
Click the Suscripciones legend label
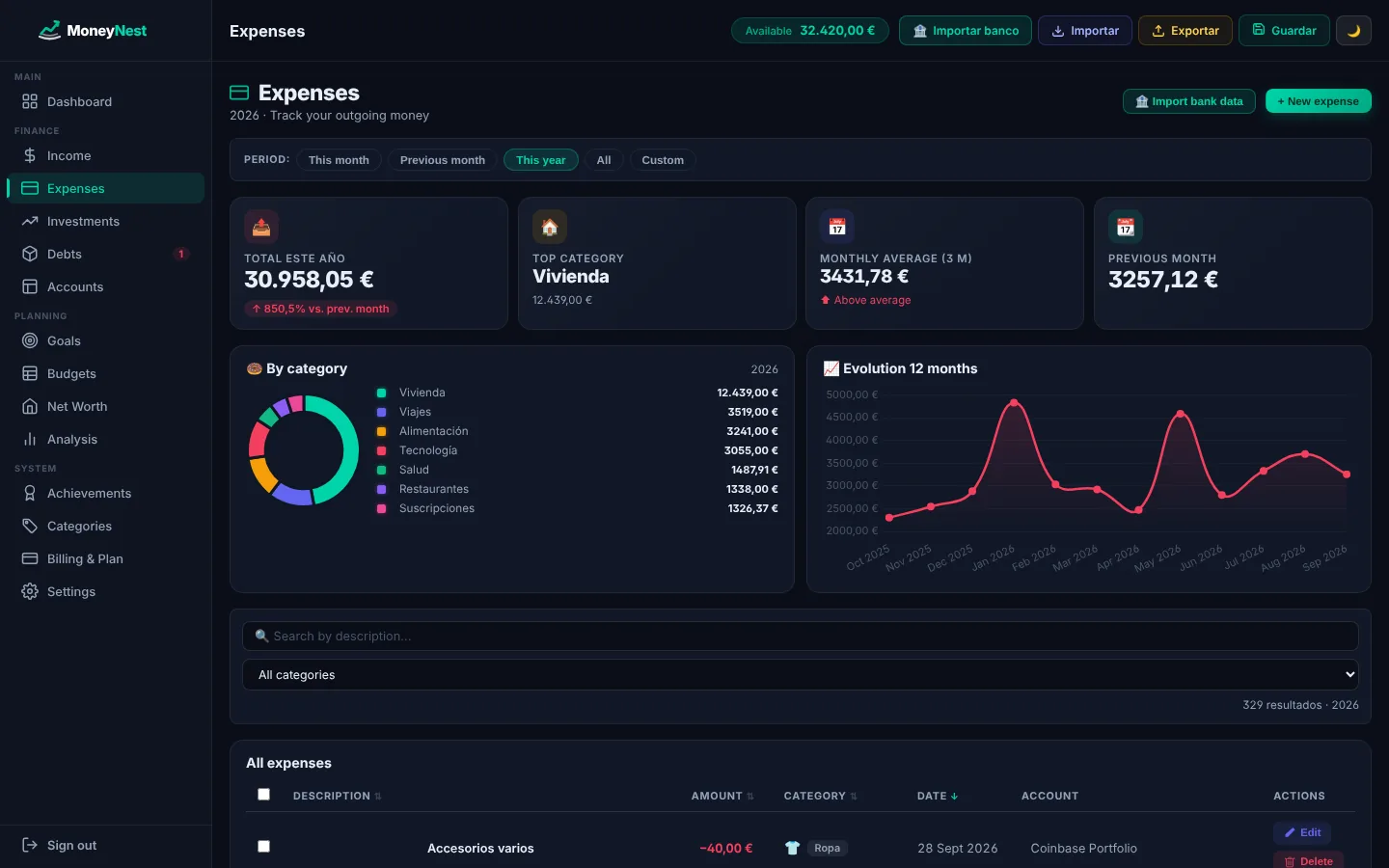coord(437,508)
